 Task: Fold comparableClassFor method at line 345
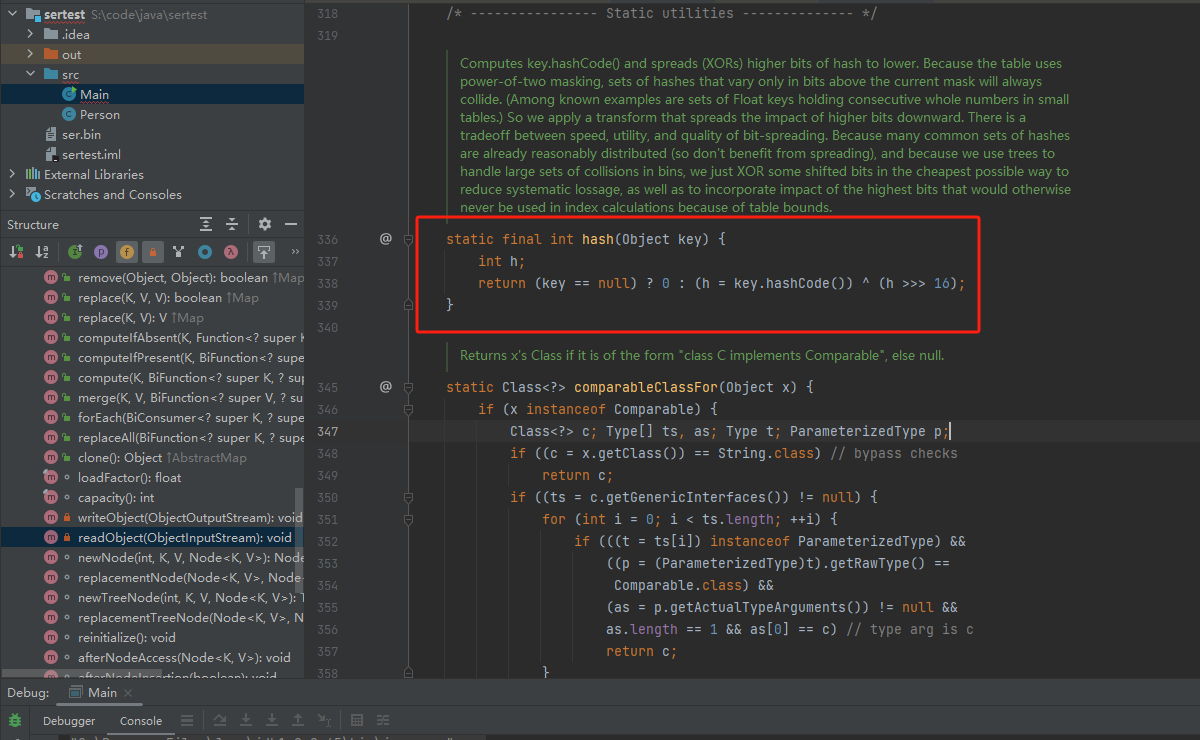(408, 387)
